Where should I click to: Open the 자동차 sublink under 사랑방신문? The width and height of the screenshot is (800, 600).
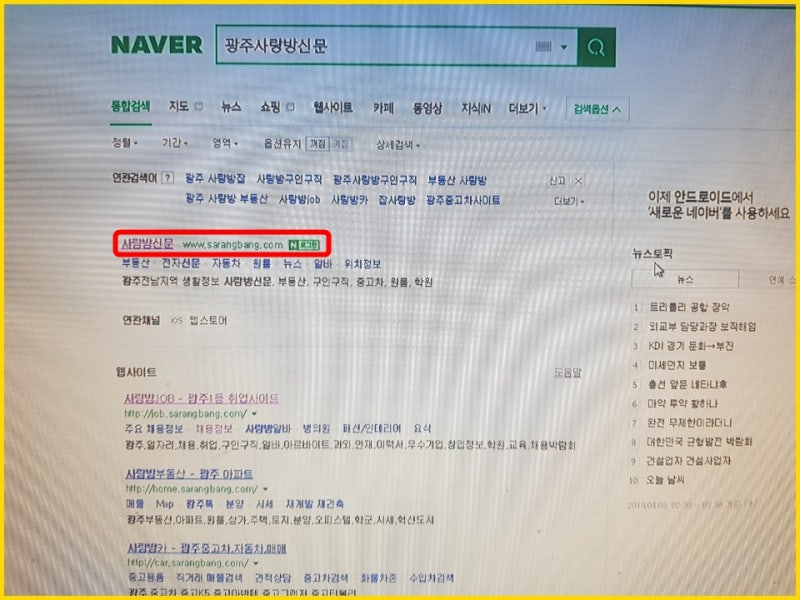pyautogui.click(x=226, y=264)
